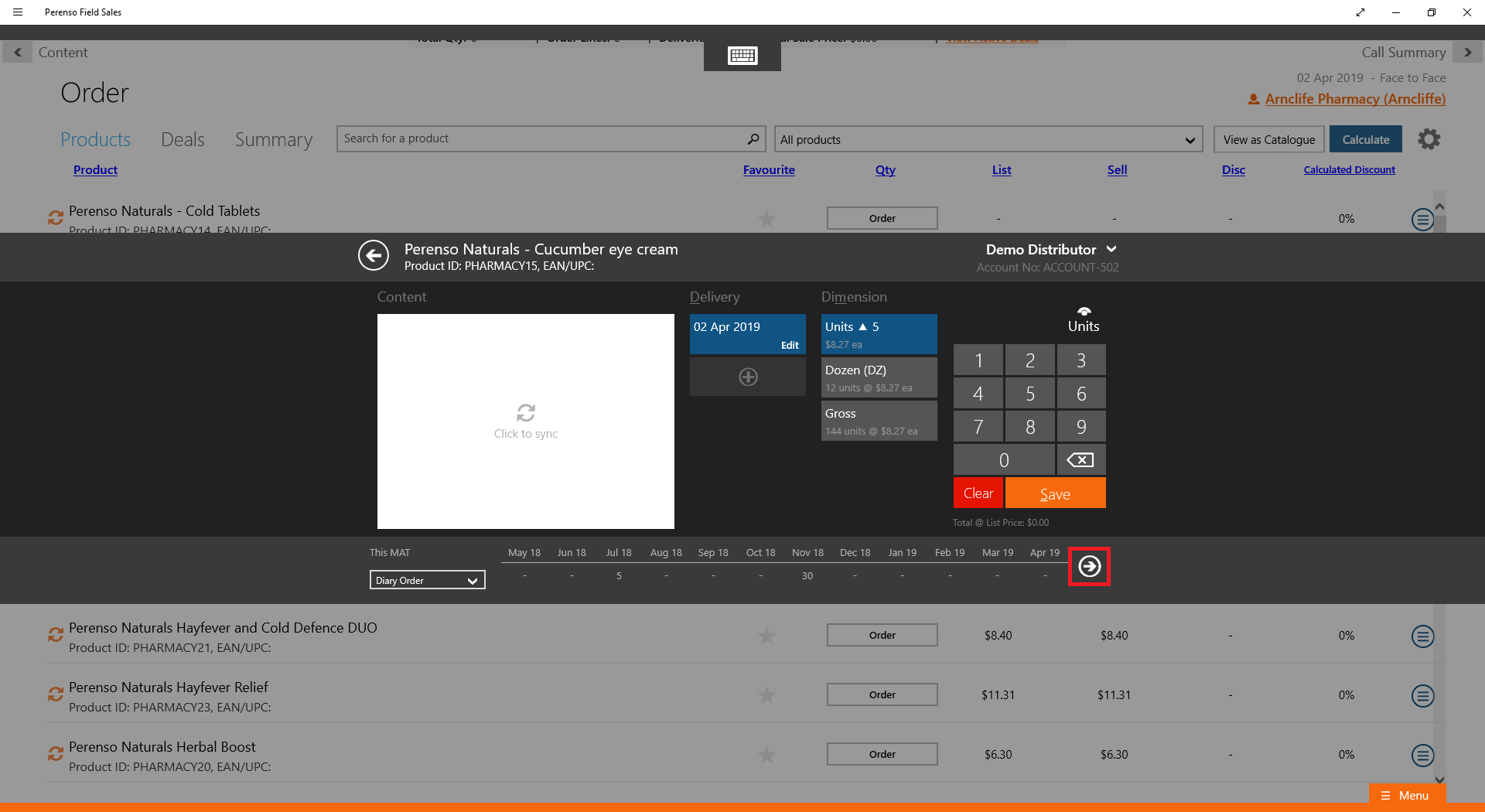This screenshot has width=1485, height=812.
Task: Go back to Content page arrow
Action: point(18,53)
